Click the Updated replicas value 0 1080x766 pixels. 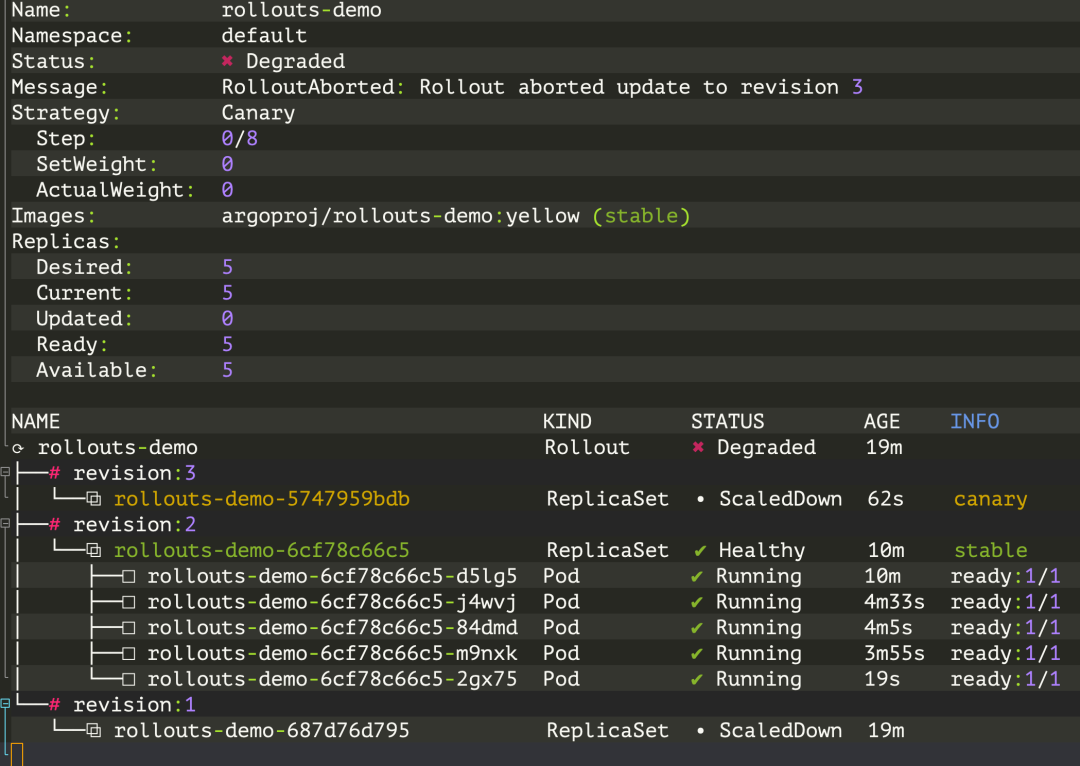[x=227, y=319]
